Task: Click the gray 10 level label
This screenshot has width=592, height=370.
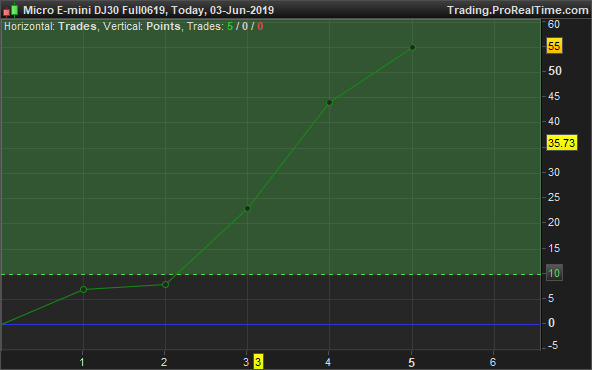Action: (x=554, y=273)
